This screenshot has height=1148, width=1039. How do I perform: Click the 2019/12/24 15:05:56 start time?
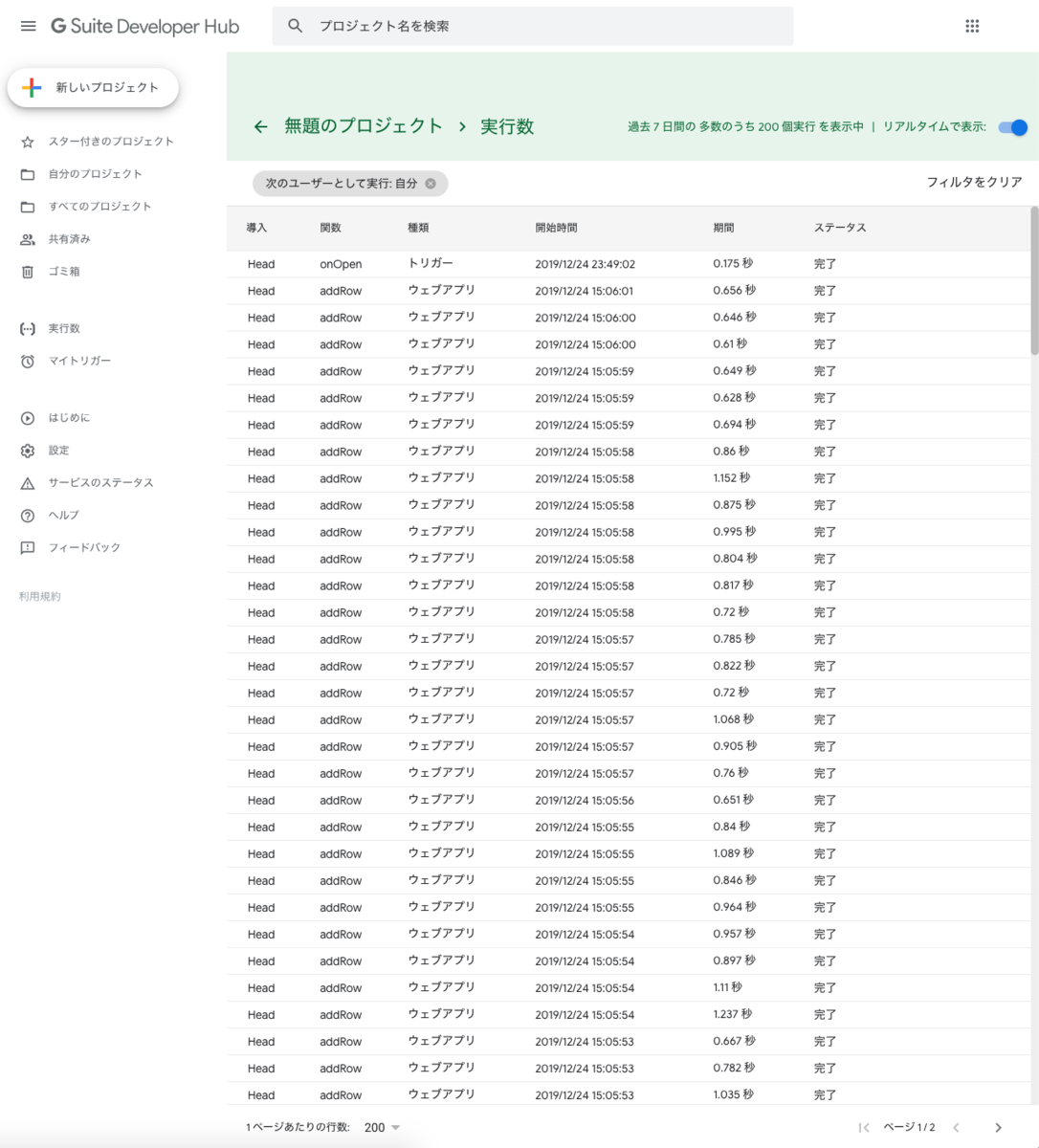(585, 800)
